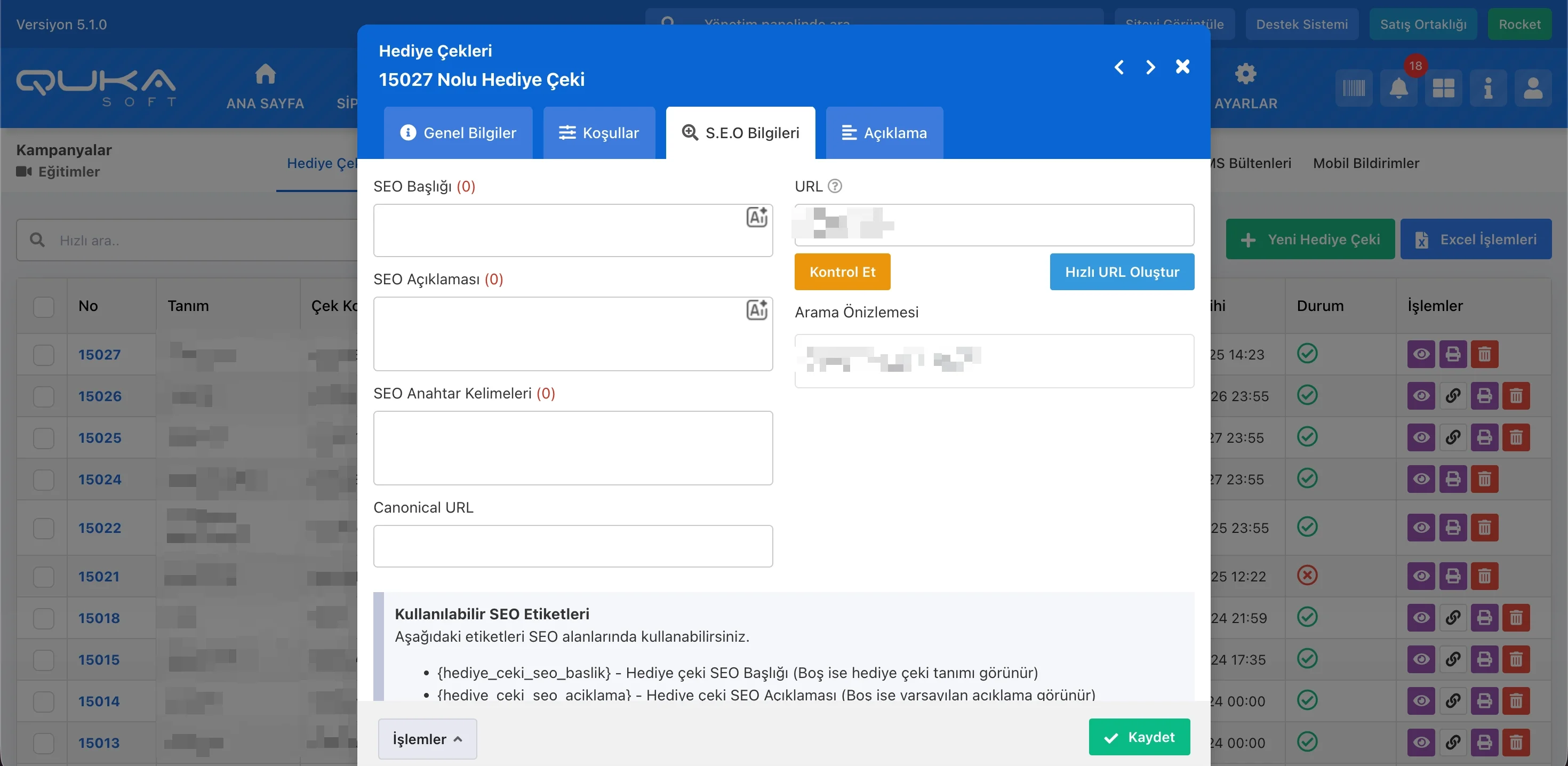
Task: Open the Koşullar tab
Action: [599, 133]
